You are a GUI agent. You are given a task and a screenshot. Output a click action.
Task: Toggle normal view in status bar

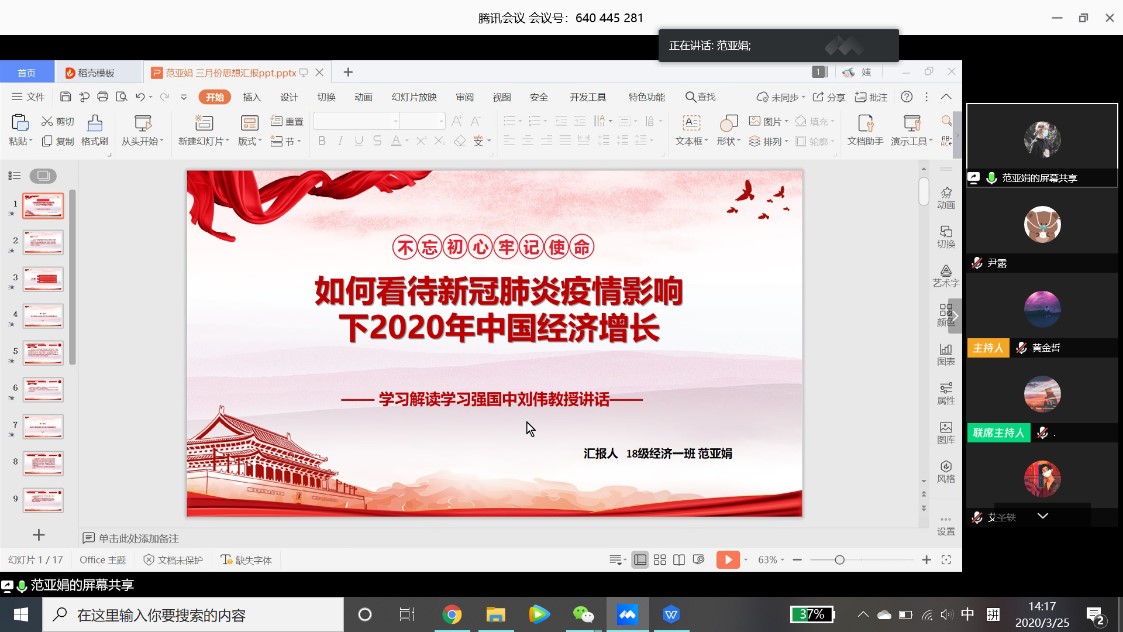tap(640, 560)
